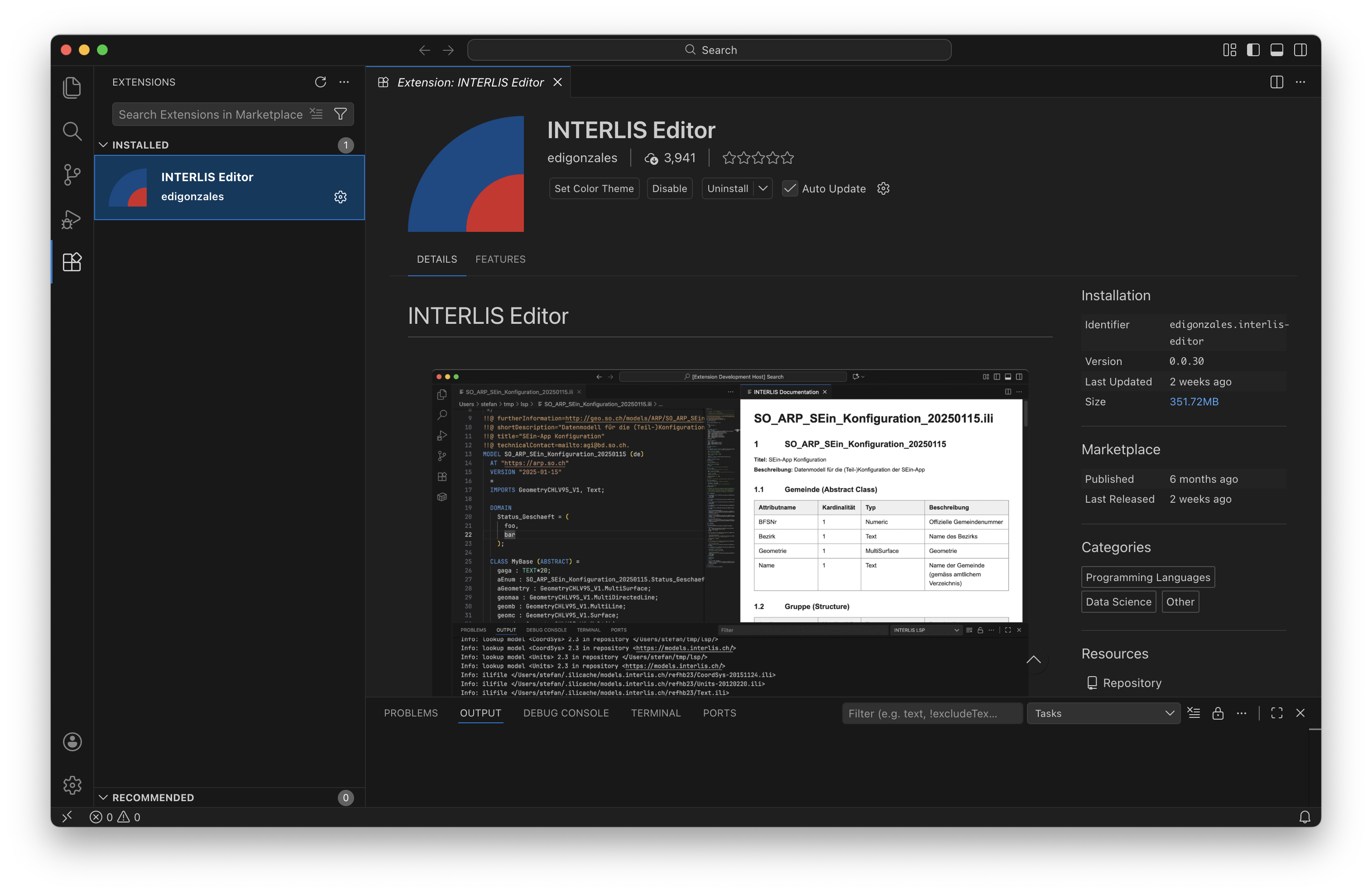Go forward with the navigation arrow

448,50
